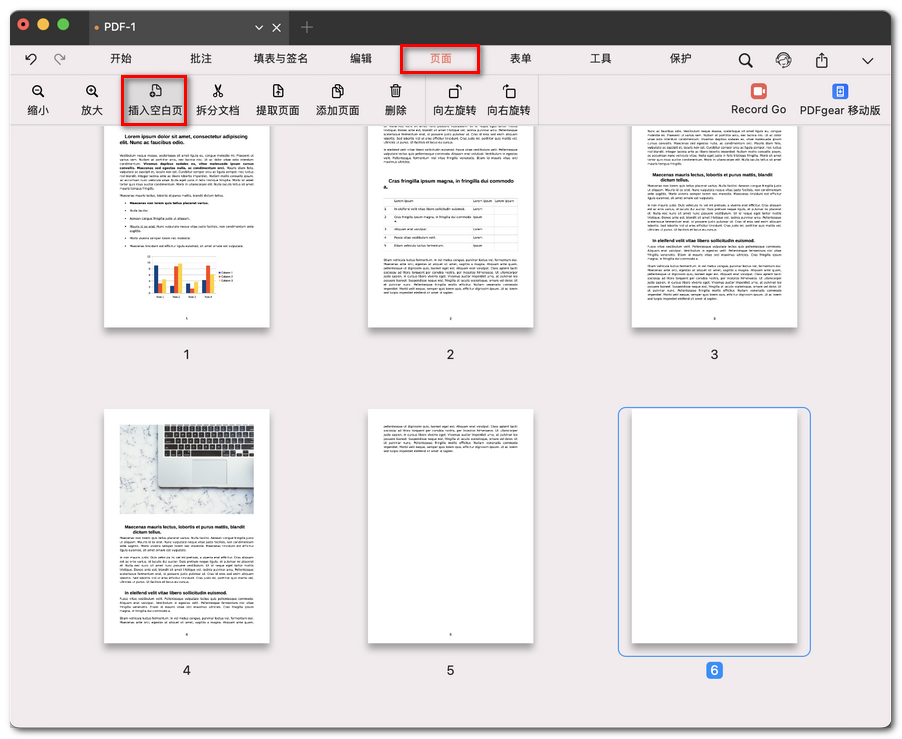Rotate left with the 向左旋转 icon
Viewport: 902px width, 739px height.
(x=454, y=100)
